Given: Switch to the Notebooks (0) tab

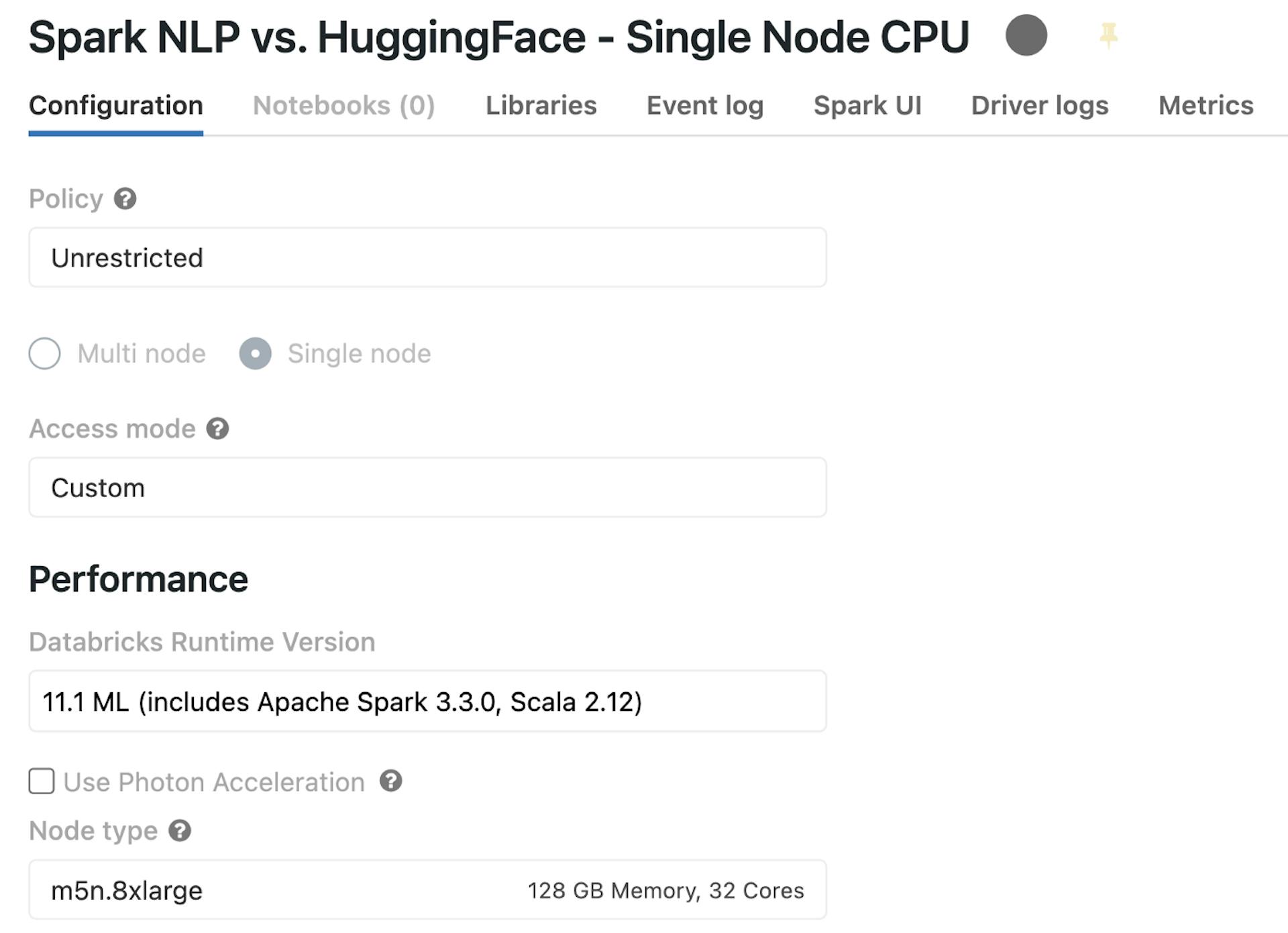Looking at the screenshot, I should pos(343,105).
